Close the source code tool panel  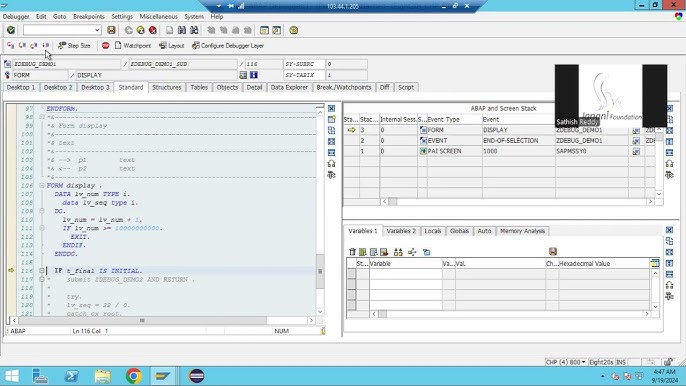click(x=331, y=109)
